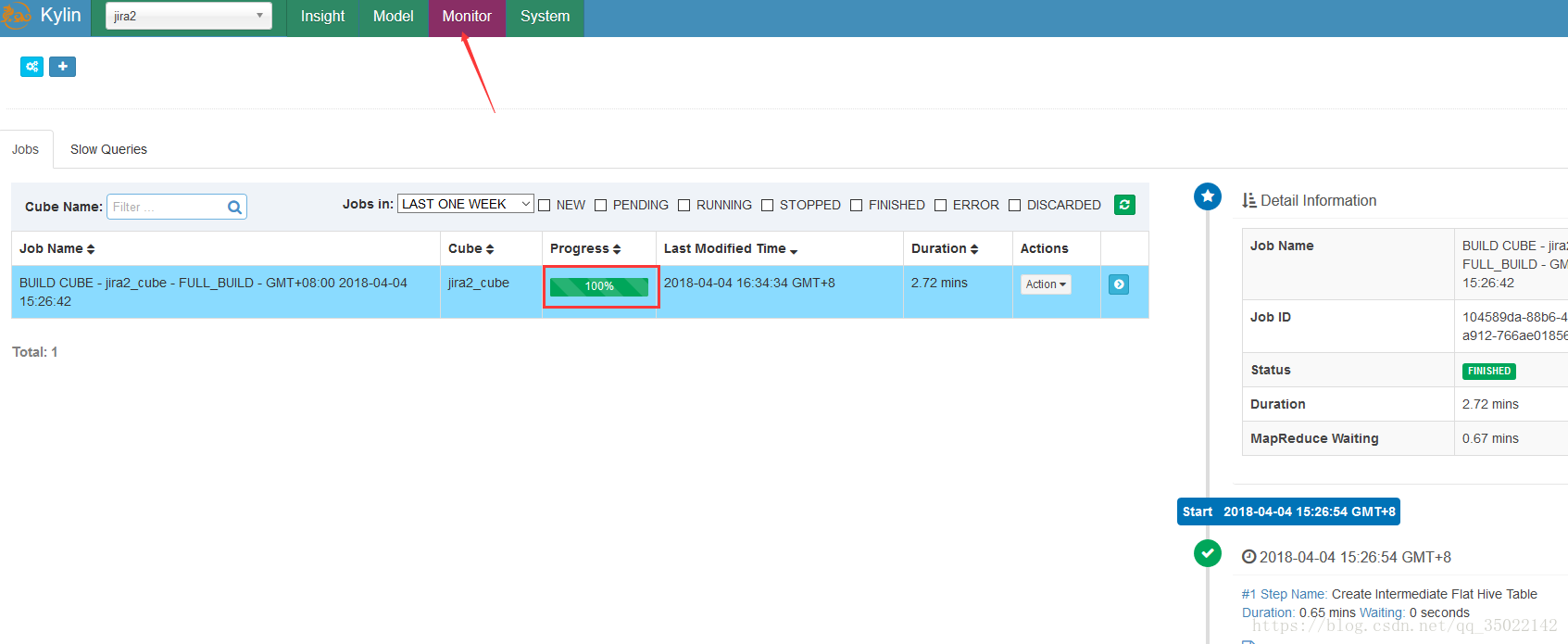The height and width of the screenshot is (644, 1568).
Task: Check the PENDING status checkbox
Action: (x=600, y=206)
